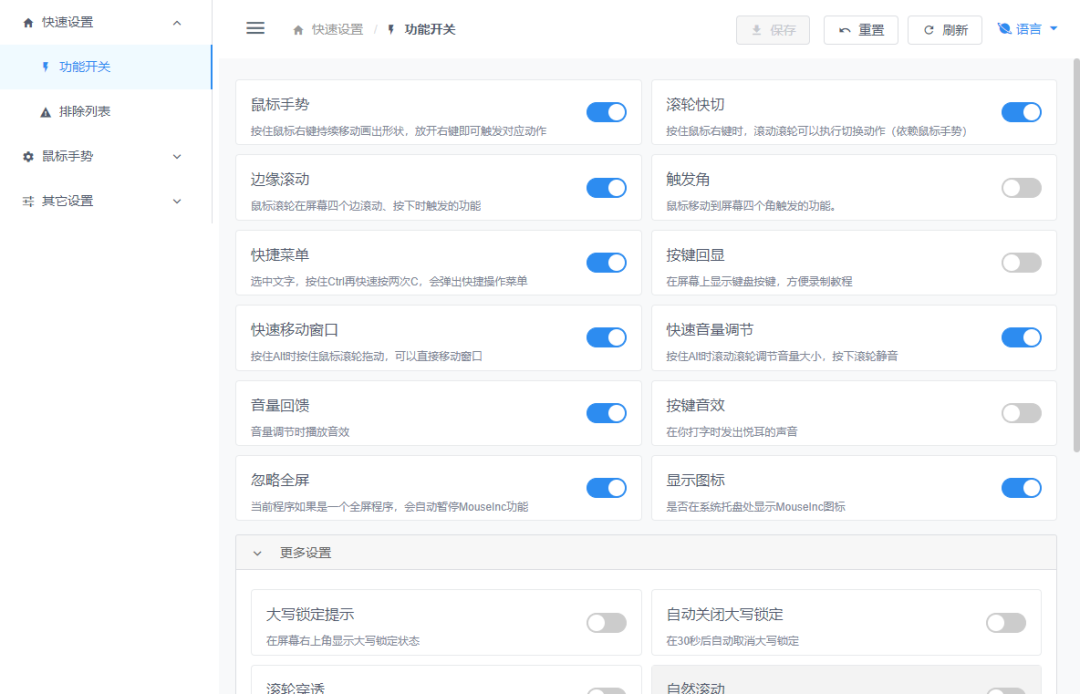This screenshot has width=1080, height=694.
Task: Turn on the 按键回显 toggle
Action: (1021, 263)
